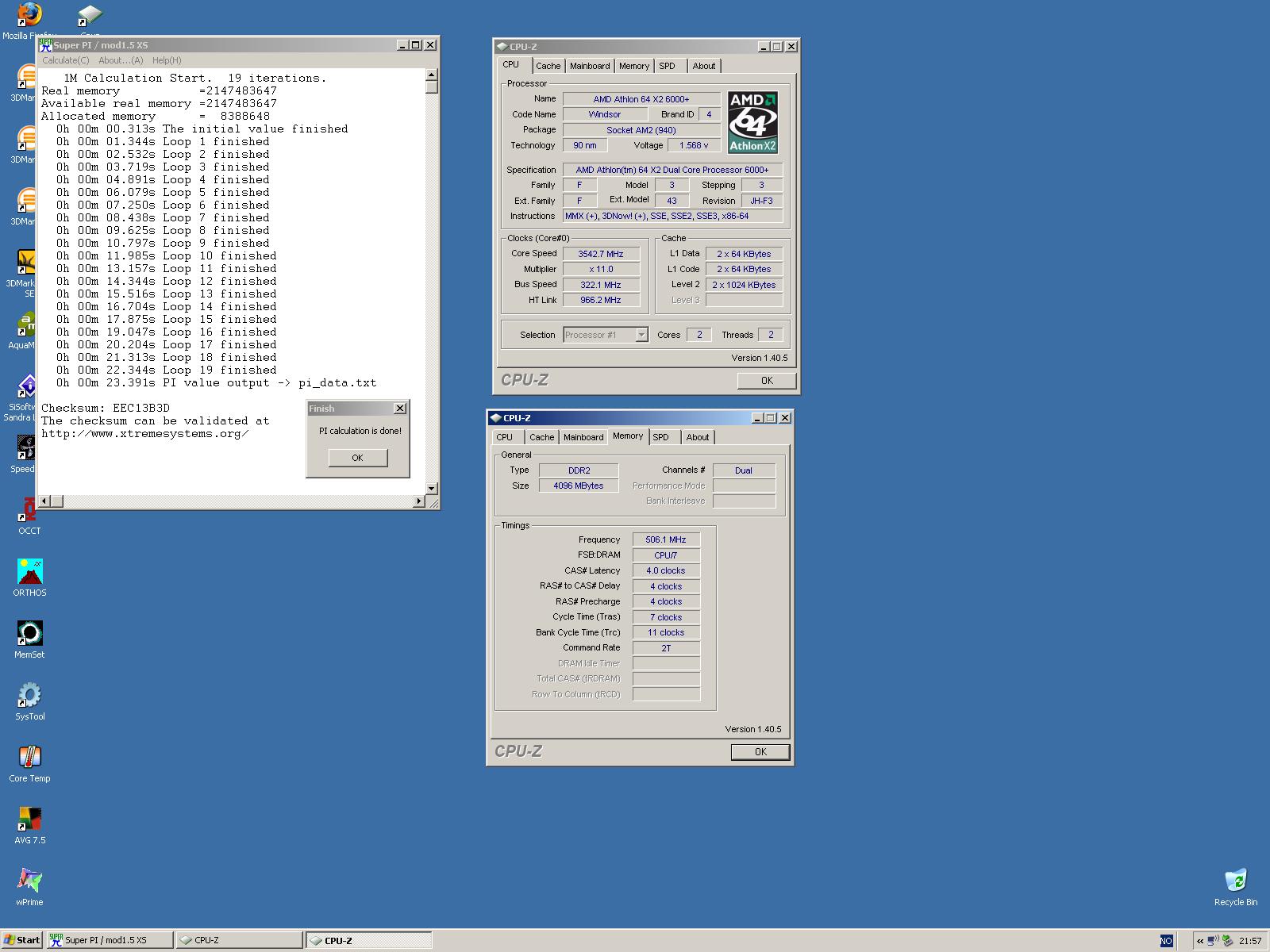Click Super PI vertical scrollbar up arrow
This screenshot has height=952, width=1270.
[x=432, y=75]
